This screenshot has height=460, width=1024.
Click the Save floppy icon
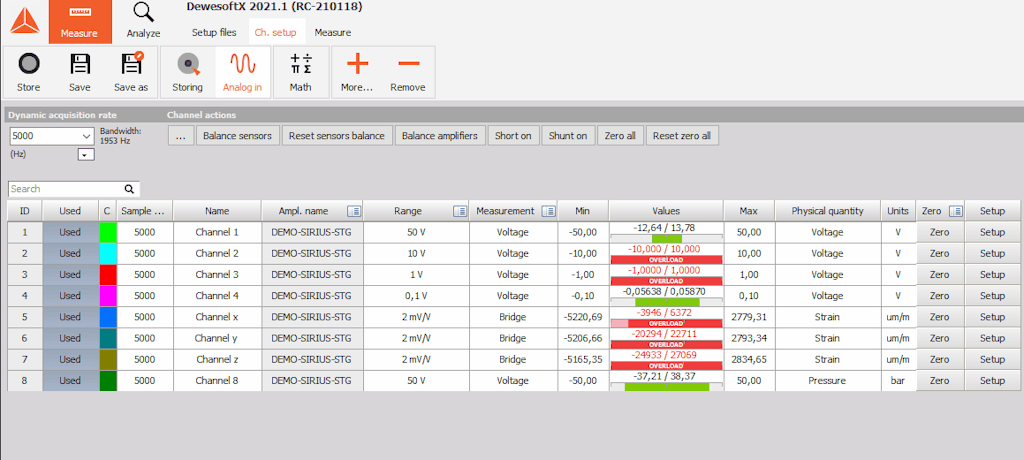point(80,64)
